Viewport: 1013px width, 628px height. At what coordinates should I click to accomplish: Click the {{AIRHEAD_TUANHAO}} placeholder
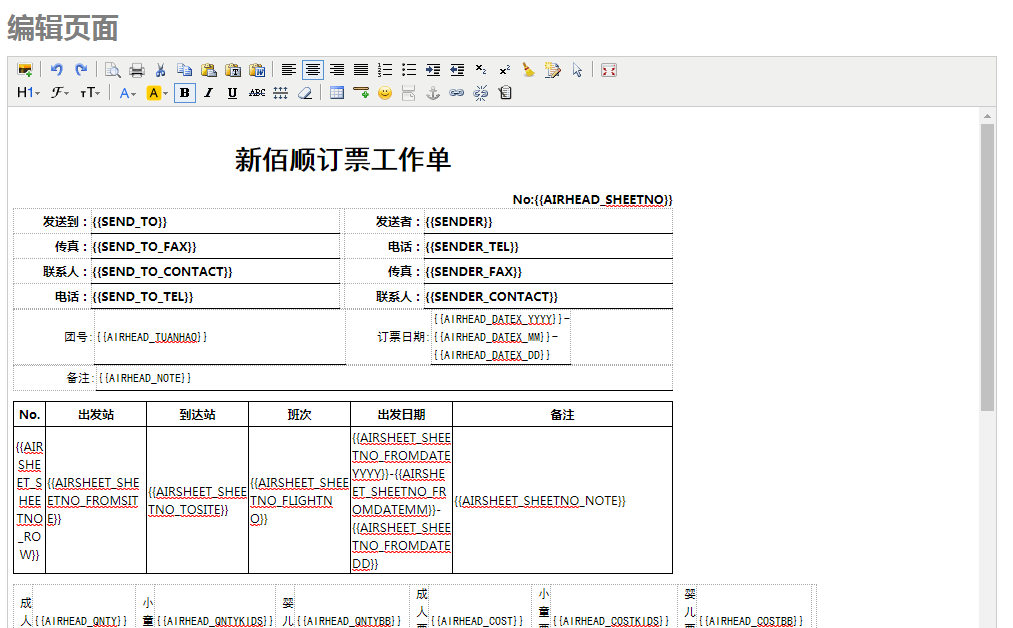pyautogui.click(x=152, y=337)
